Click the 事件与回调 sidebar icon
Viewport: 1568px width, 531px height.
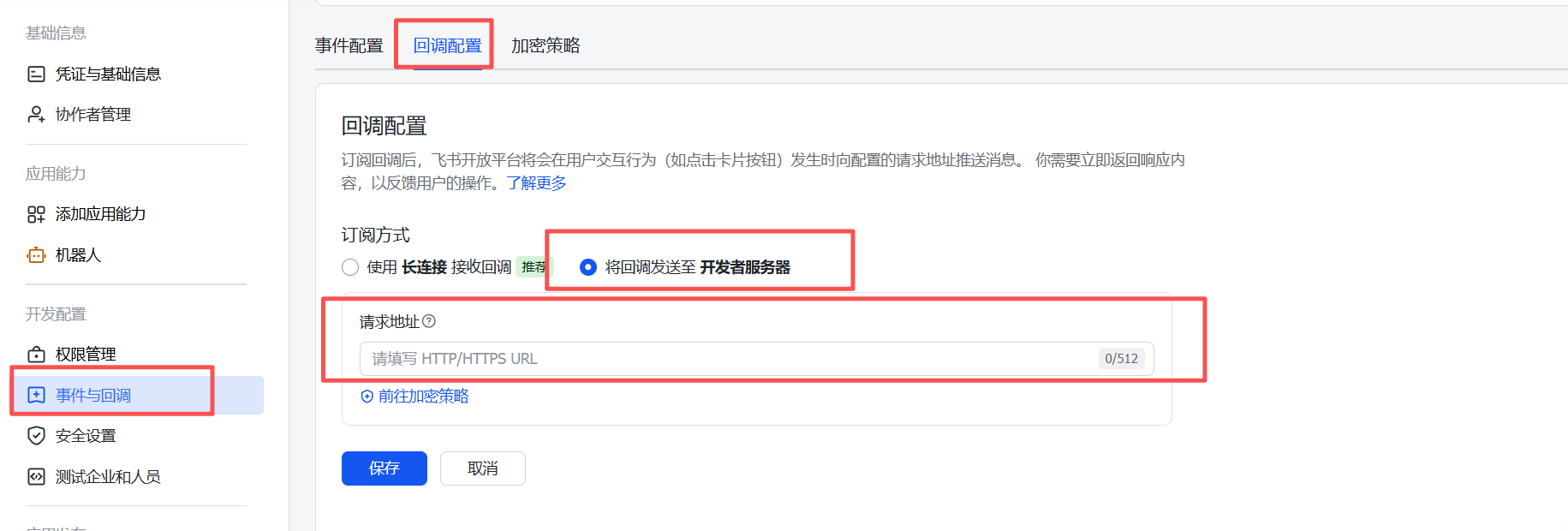36,395
